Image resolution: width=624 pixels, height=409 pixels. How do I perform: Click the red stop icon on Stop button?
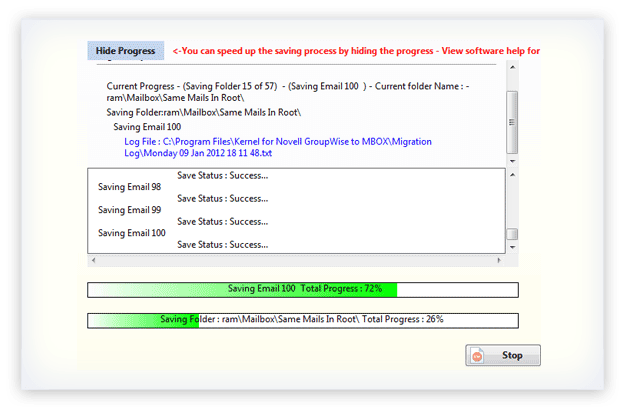pyautogui.click(x=479, y=355)
